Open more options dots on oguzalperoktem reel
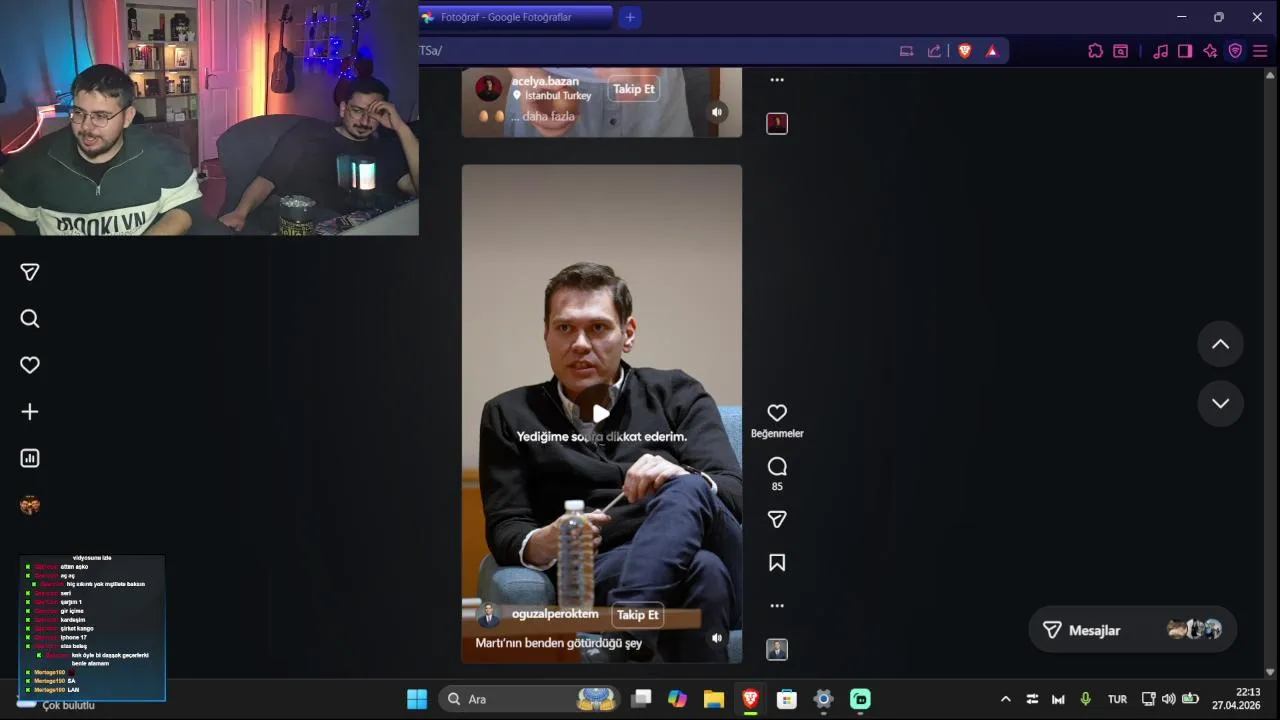Image resolution: width=1280 pixels, height=720 pixels. (777, 606)
